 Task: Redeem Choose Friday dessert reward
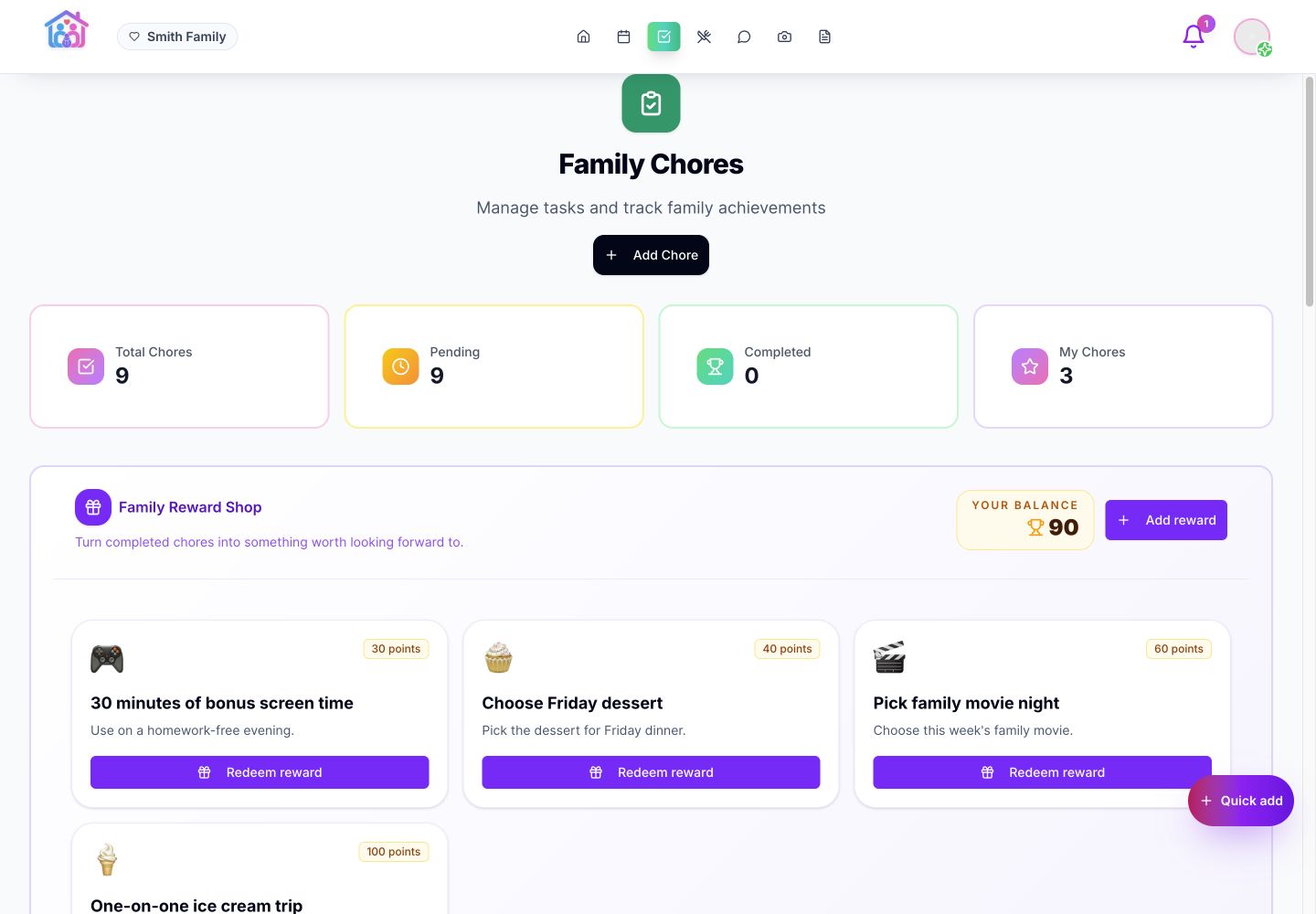(651, 772)
